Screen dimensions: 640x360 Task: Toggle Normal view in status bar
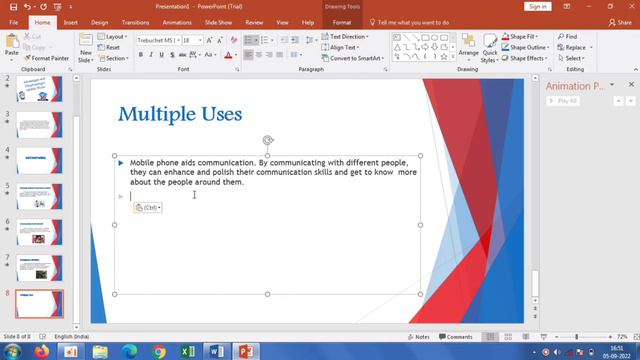coord(490,337)
